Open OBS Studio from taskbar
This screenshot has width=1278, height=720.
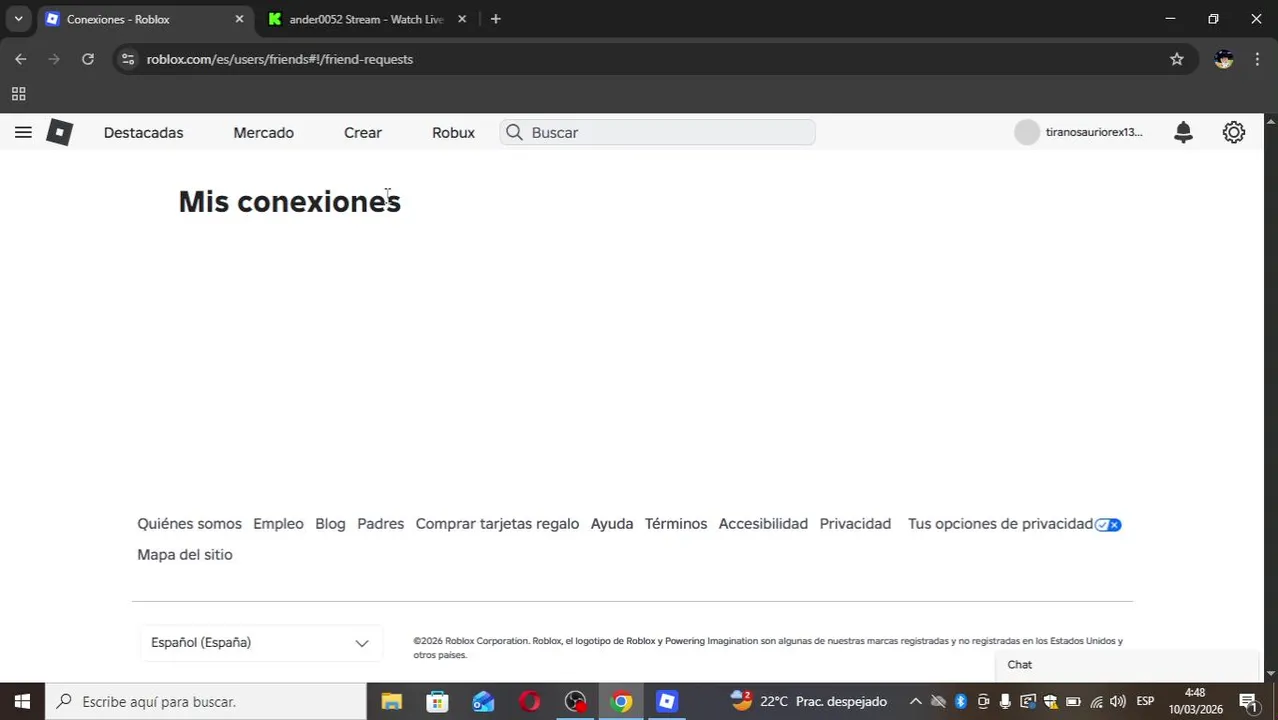click(575, 701)
